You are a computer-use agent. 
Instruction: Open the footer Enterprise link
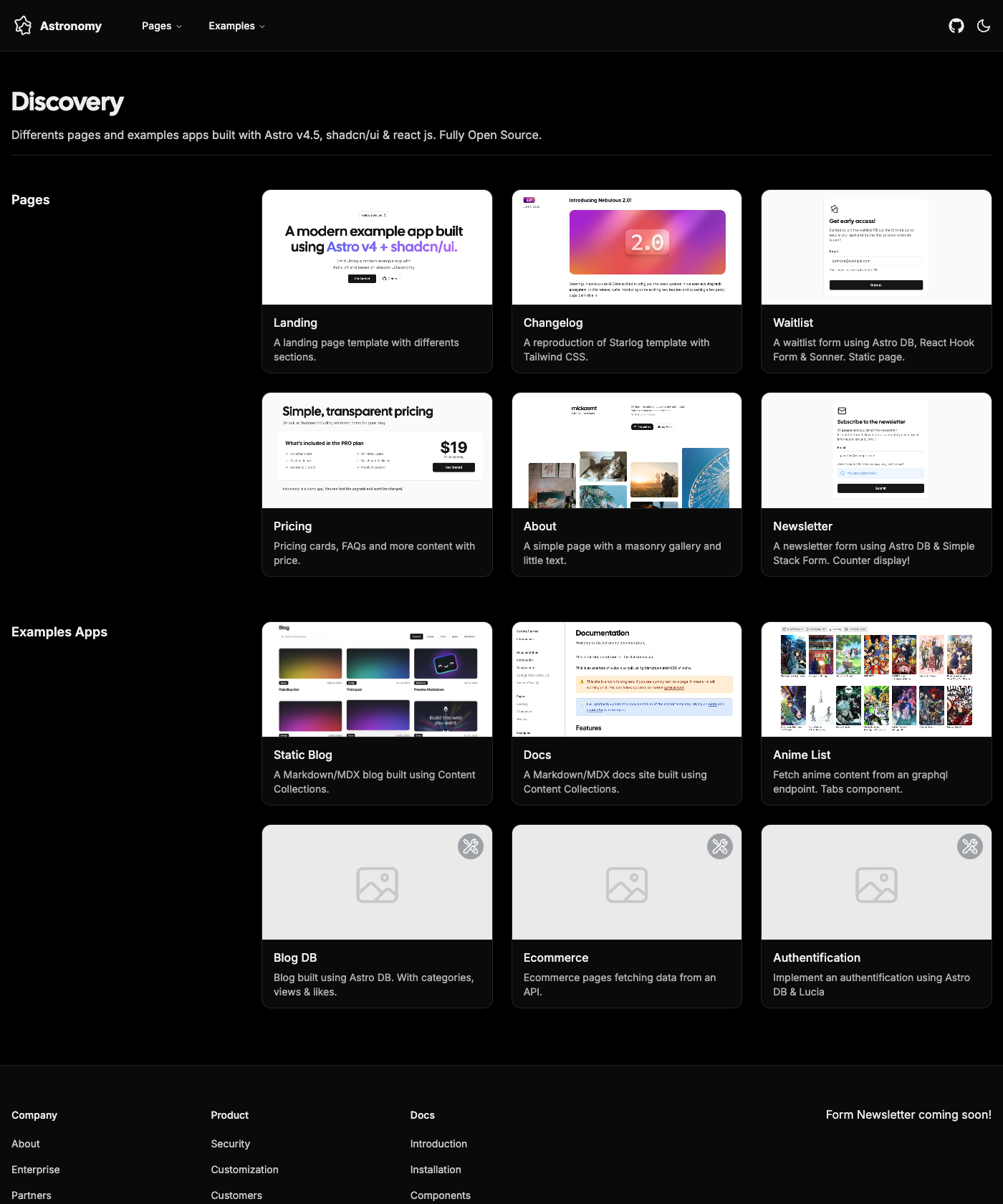tap(36, 1170)
